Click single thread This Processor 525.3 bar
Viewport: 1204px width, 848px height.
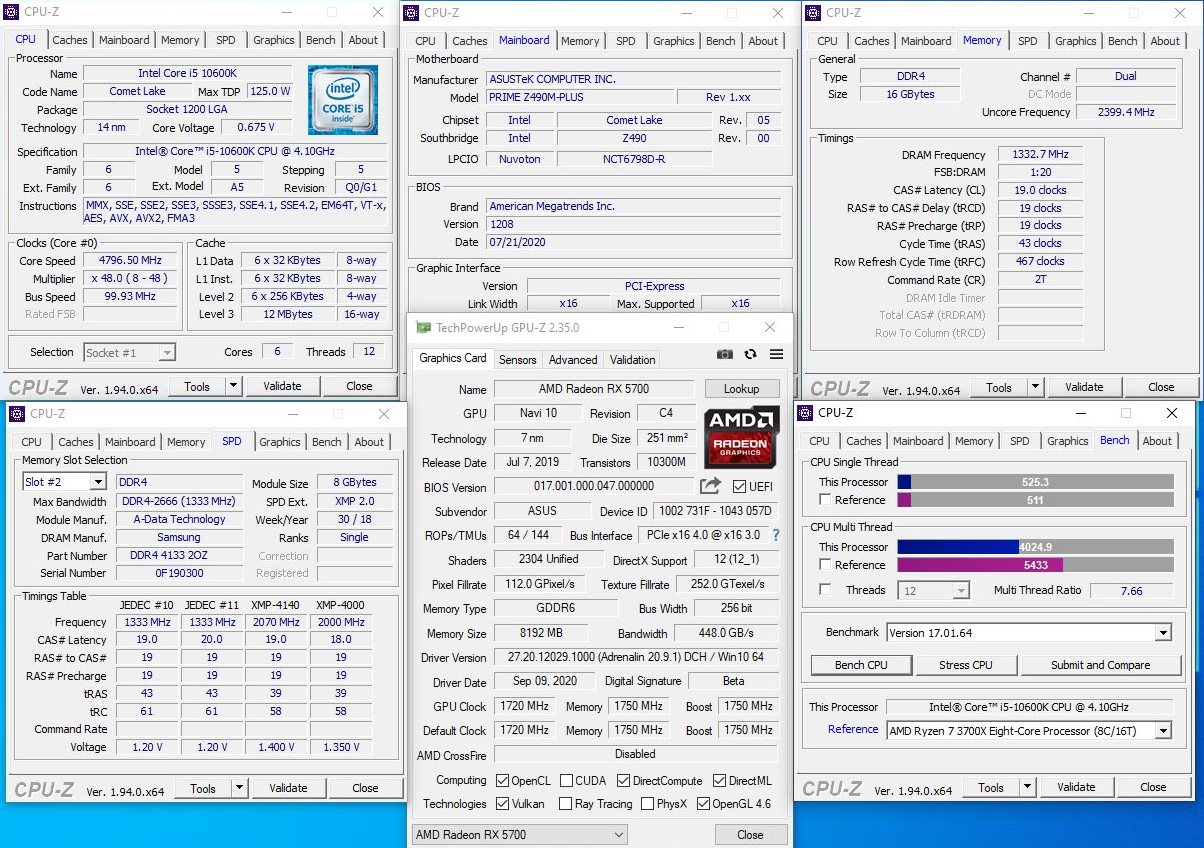pos(1035,482)
